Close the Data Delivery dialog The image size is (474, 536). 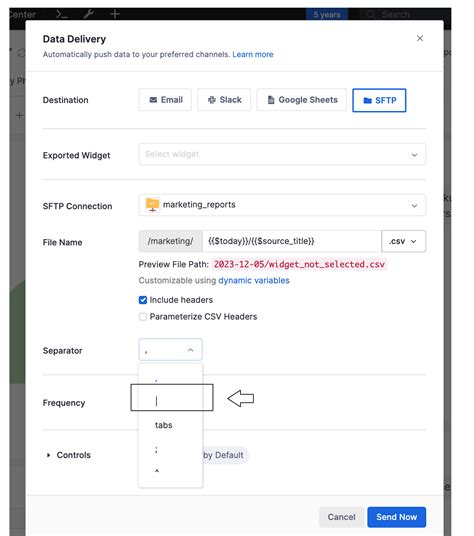pyautogui.click(x=420, y=38)
